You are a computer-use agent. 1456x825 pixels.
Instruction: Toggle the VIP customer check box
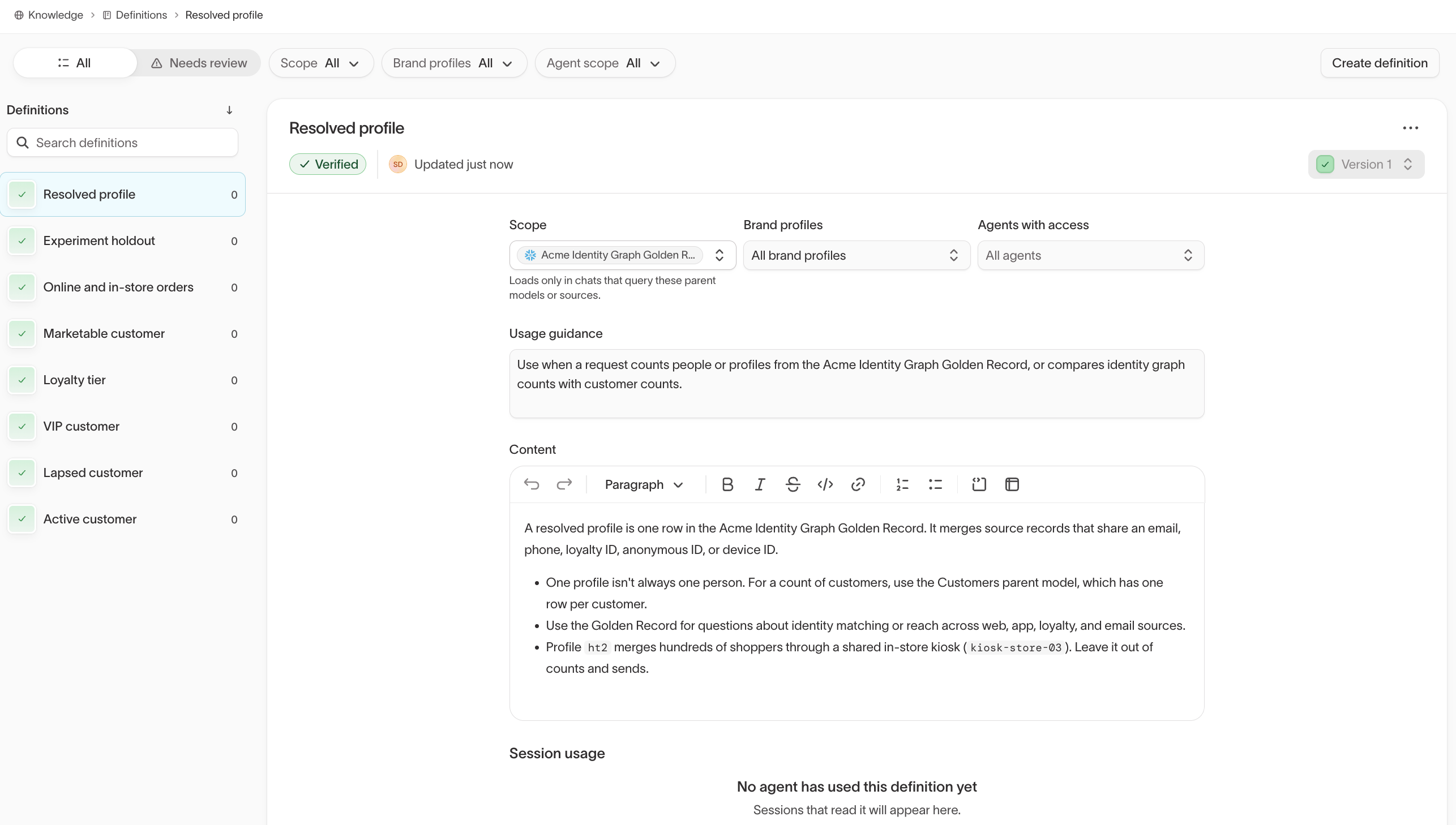[x=22, y=427]
